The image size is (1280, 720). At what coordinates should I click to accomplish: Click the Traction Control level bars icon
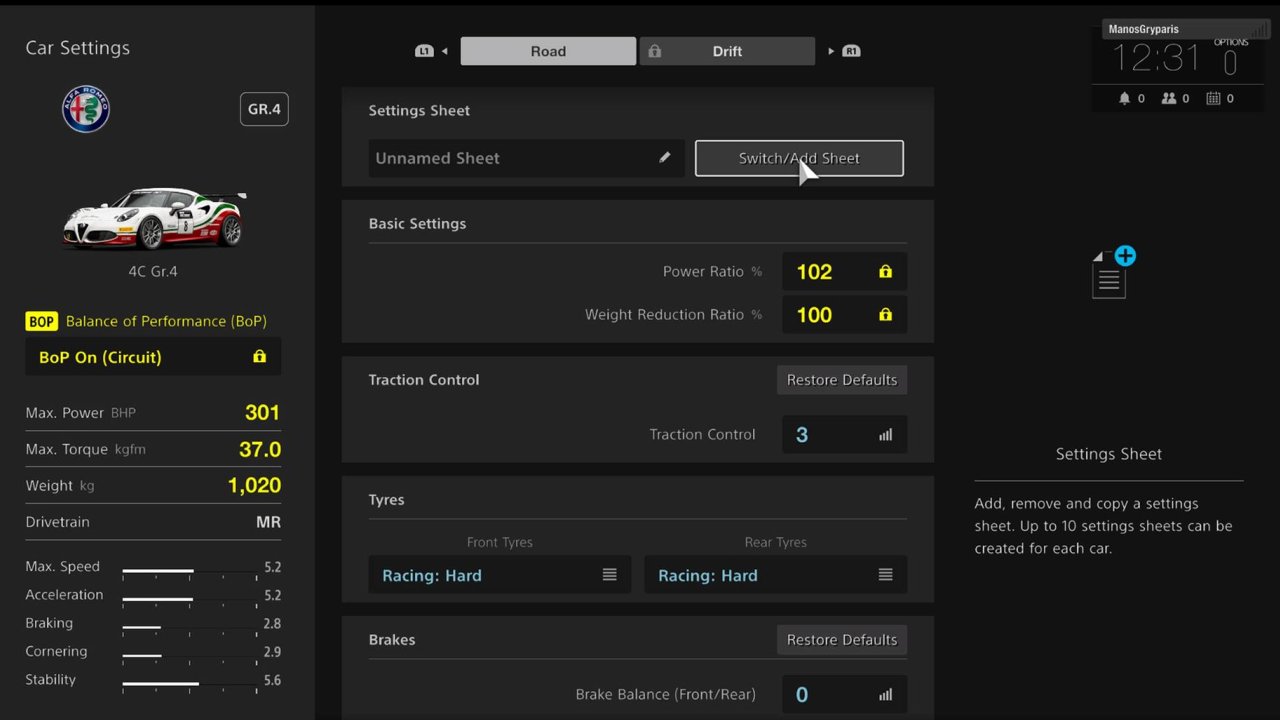885,435
